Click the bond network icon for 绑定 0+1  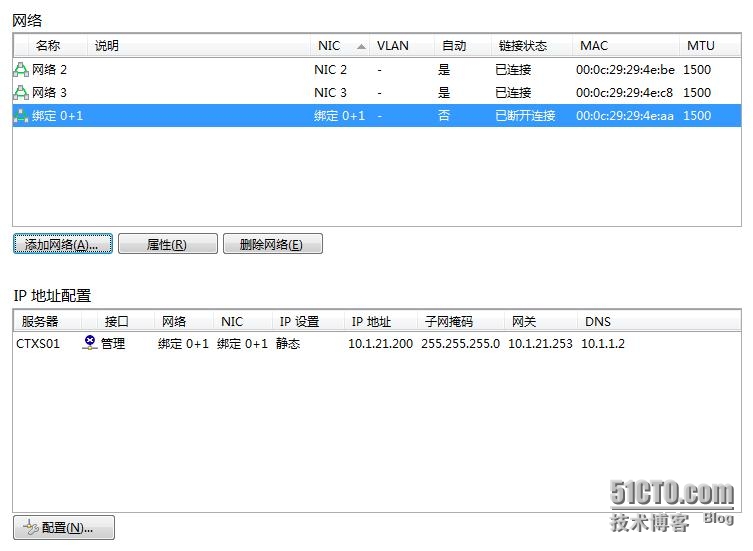(21, 116)
